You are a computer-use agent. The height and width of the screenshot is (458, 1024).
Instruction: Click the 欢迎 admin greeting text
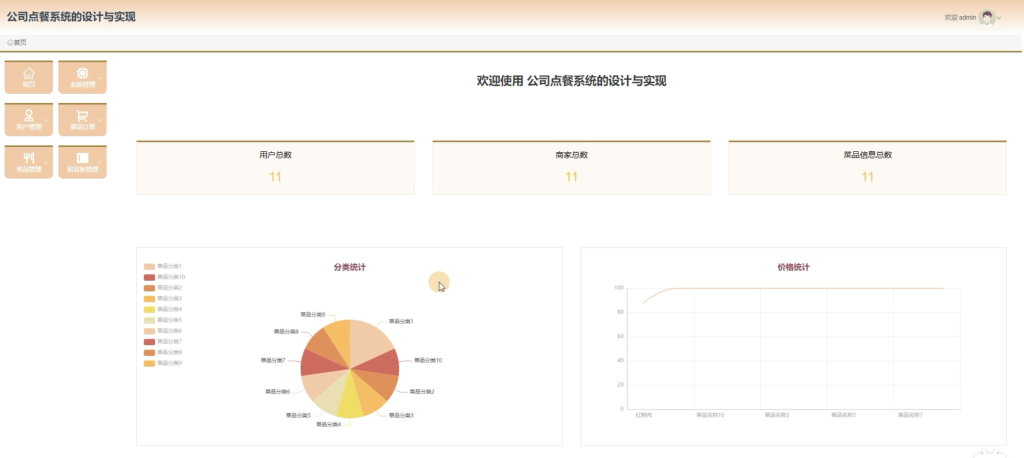(x=960, y=18)
